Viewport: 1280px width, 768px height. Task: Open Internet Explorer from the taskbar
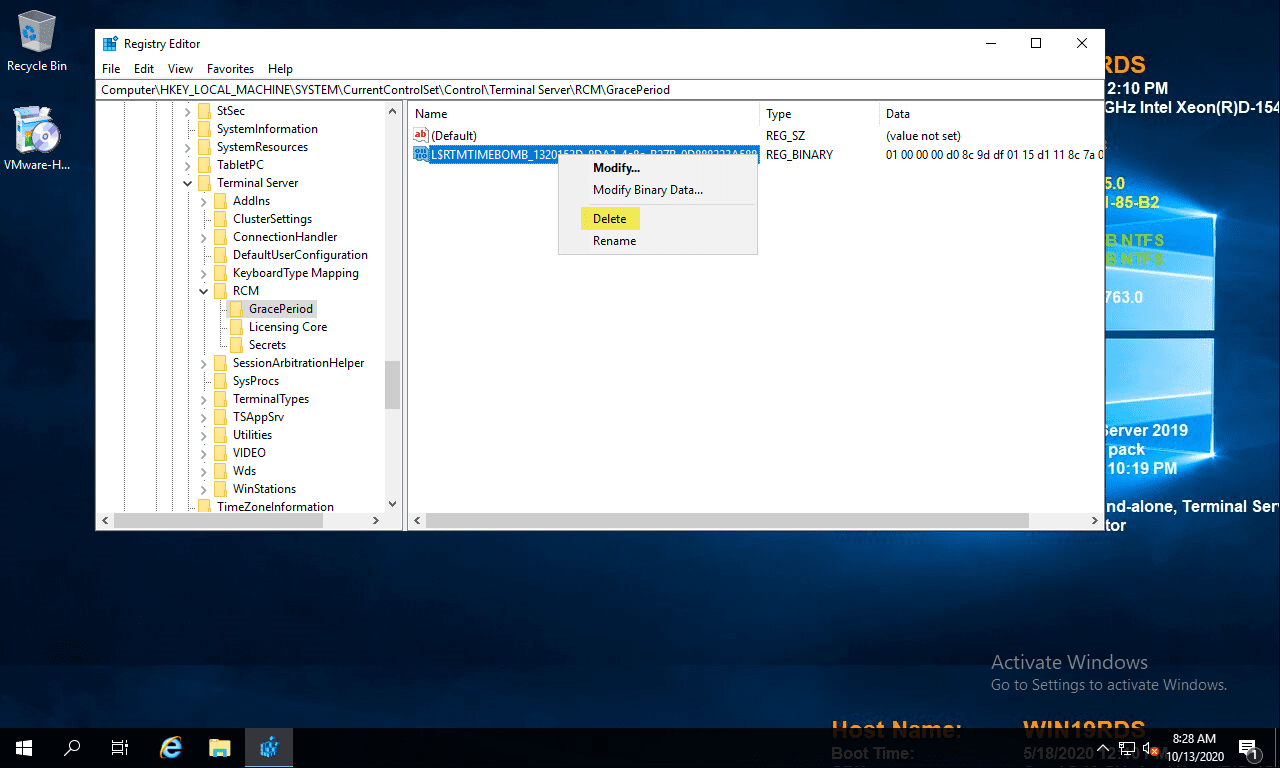click(171, 747)
